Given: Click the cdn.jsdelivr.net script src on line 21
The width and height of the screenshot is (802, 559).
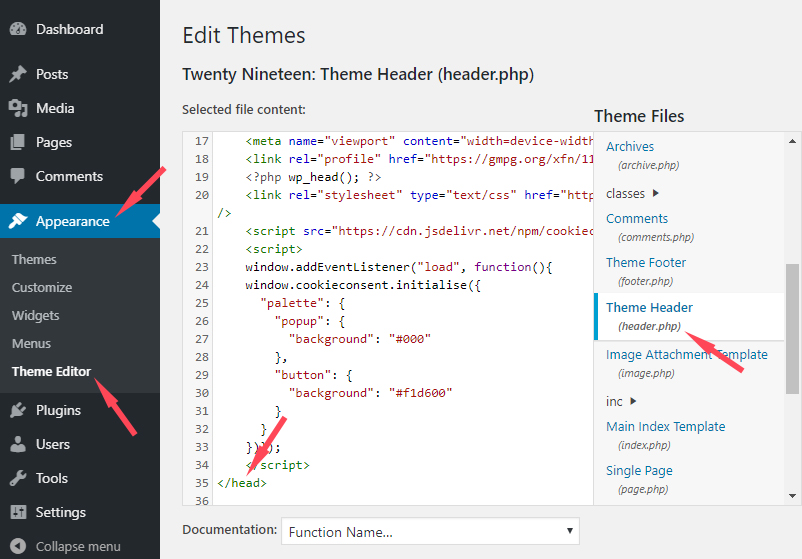Looking at the screenshot, I should (x=419, y=231).
